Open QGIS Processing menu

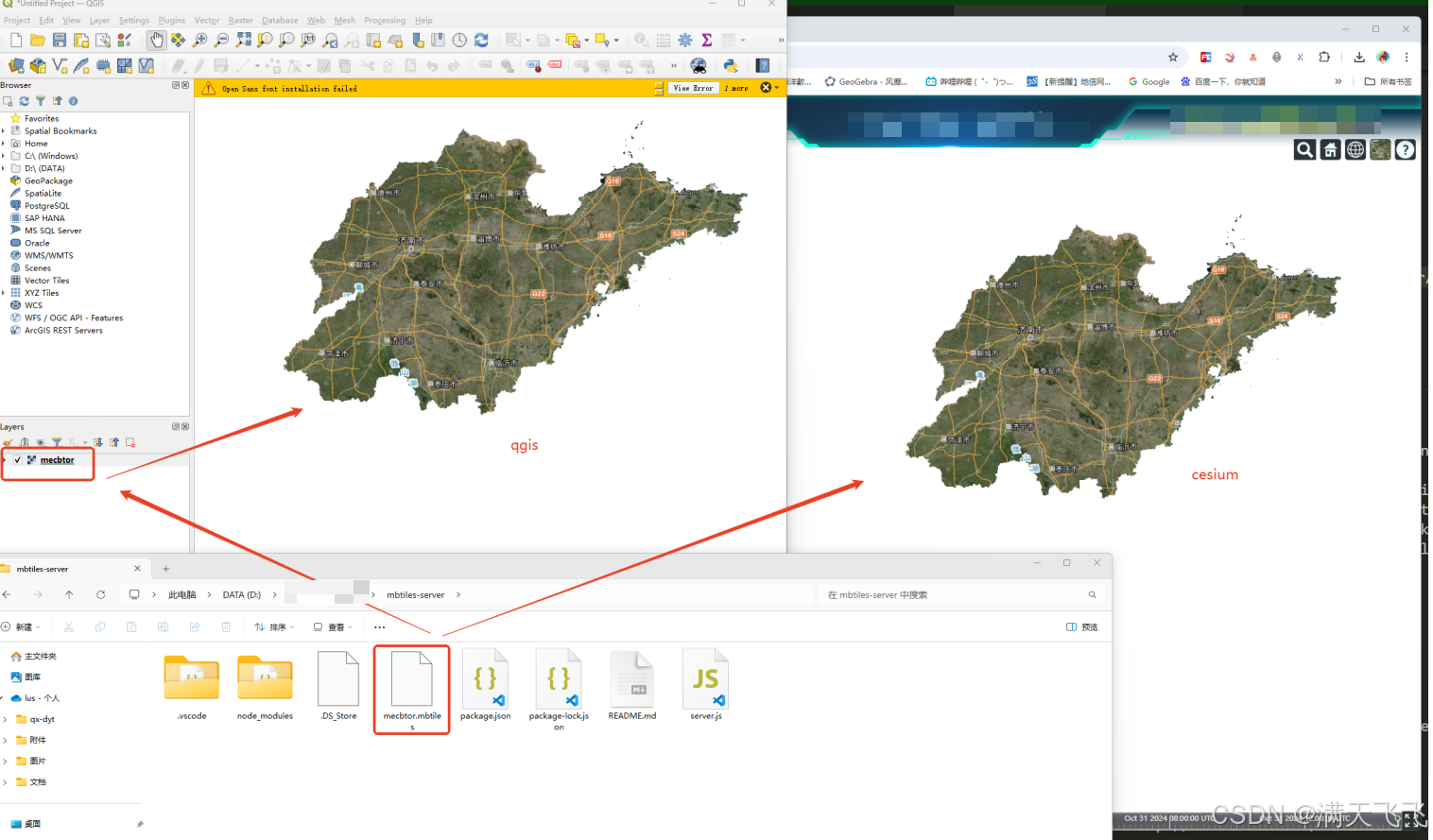point(385,20)
